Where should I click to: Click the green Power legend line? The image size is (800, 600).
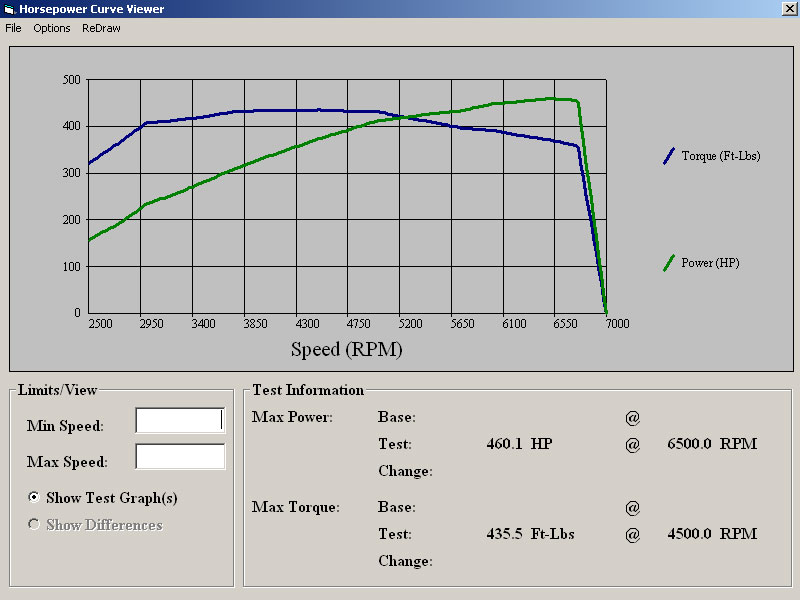[669, 263]
